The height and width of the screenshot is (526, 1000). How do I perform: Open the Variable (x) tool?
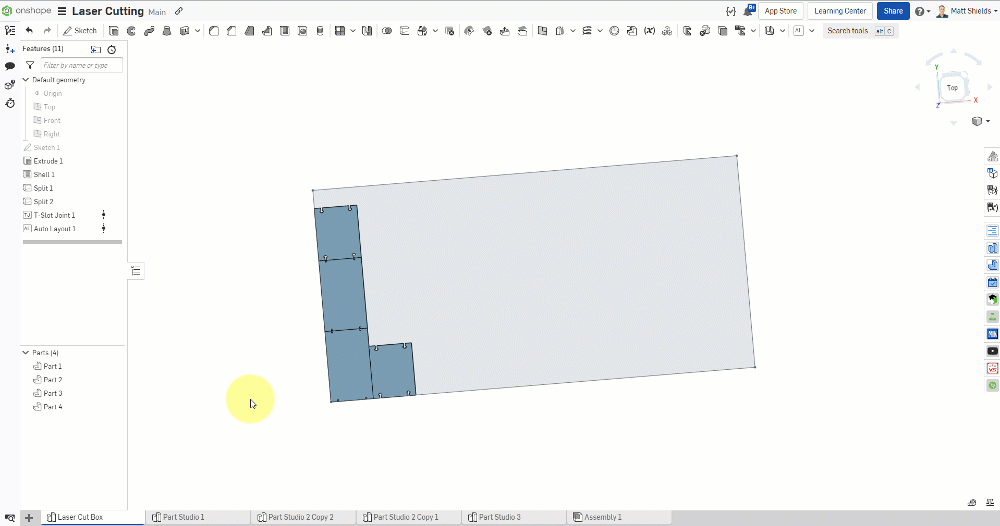tap(649, 31)
